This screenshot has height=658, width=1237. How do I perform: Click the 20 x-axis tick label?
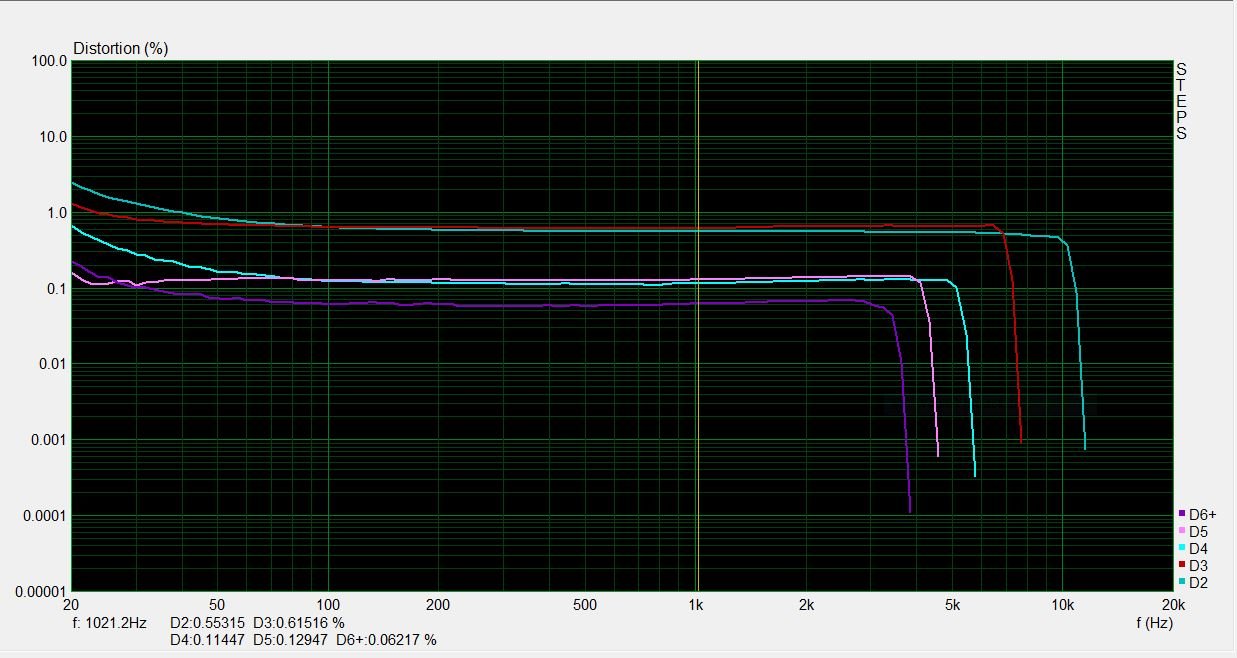click(70, 605)
